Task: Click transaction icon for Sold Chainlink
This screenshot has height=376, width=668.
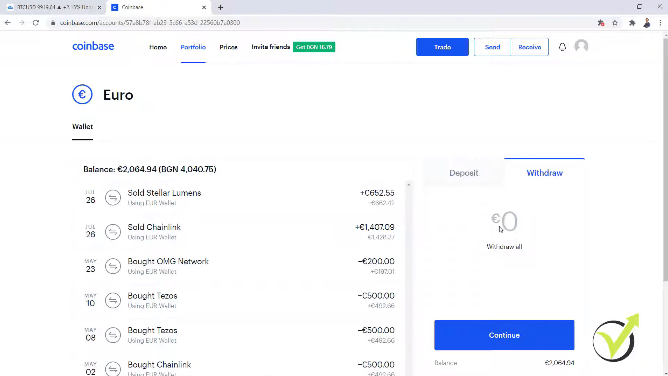Action: [113, 232]
